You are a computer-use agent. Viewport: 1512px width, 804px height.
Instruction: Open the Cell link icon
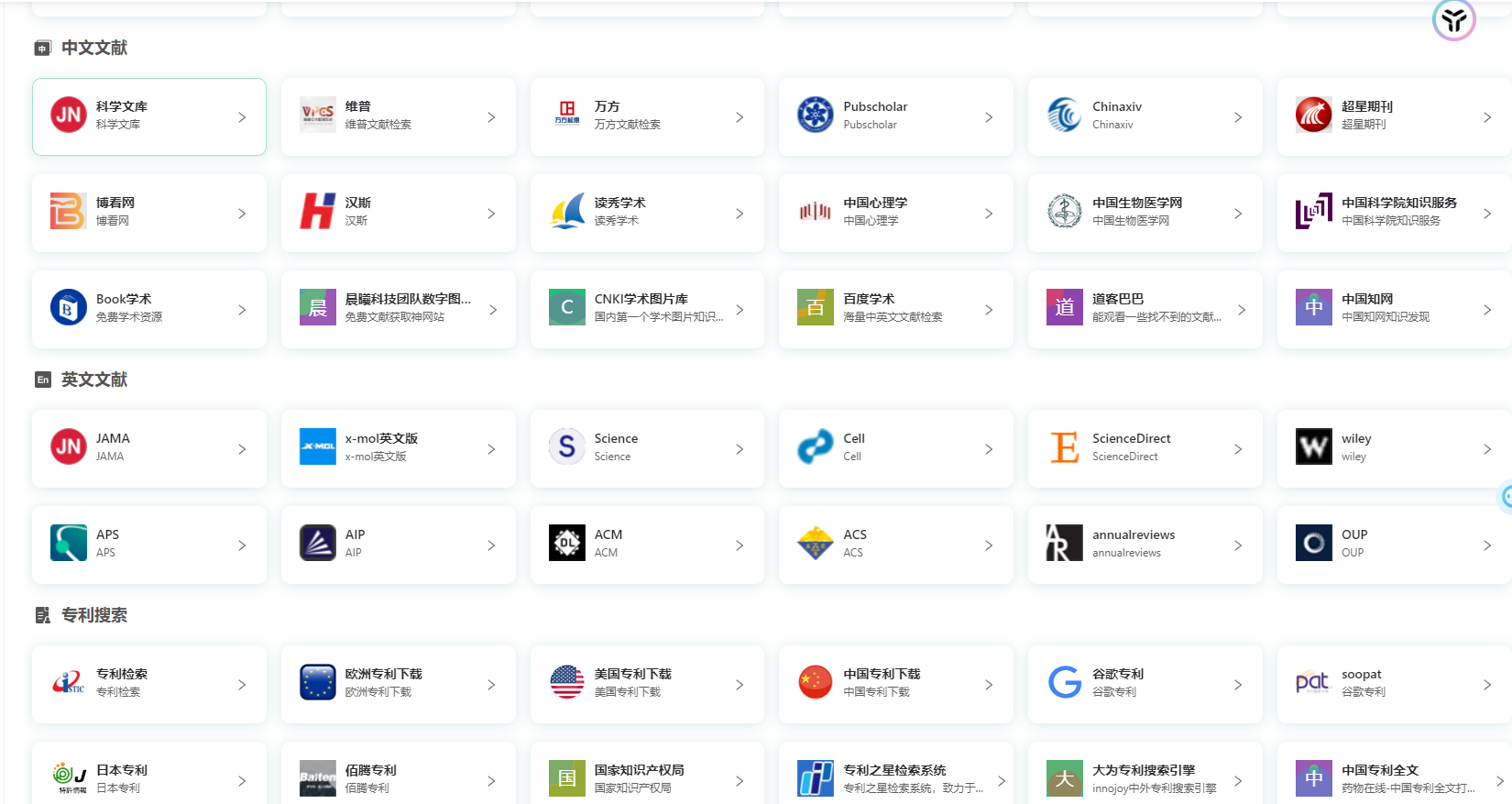tap(816, 447)
